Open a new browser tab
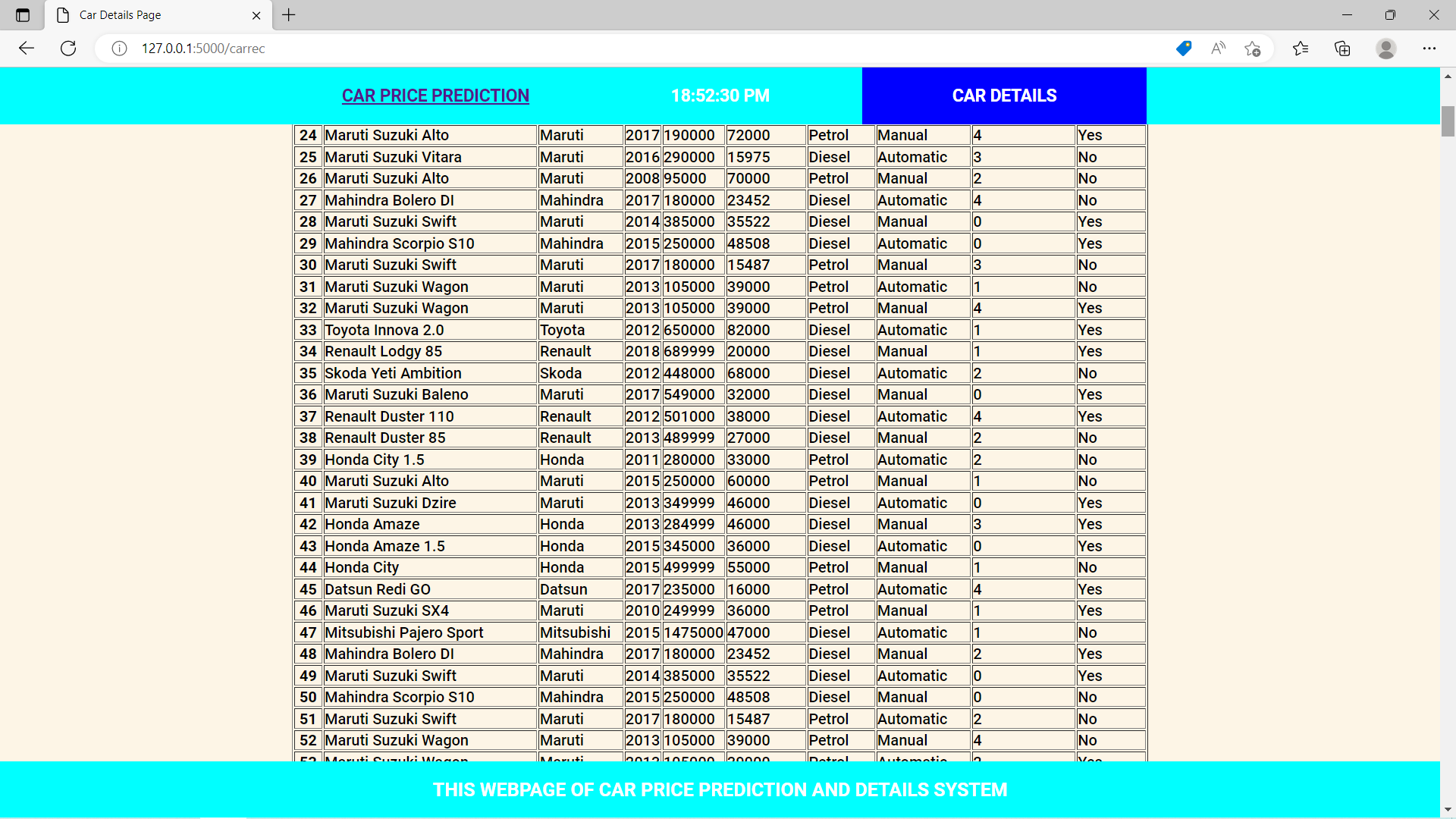The width and height of the screenshot is (1456, 819). click(x=289, y=15)
